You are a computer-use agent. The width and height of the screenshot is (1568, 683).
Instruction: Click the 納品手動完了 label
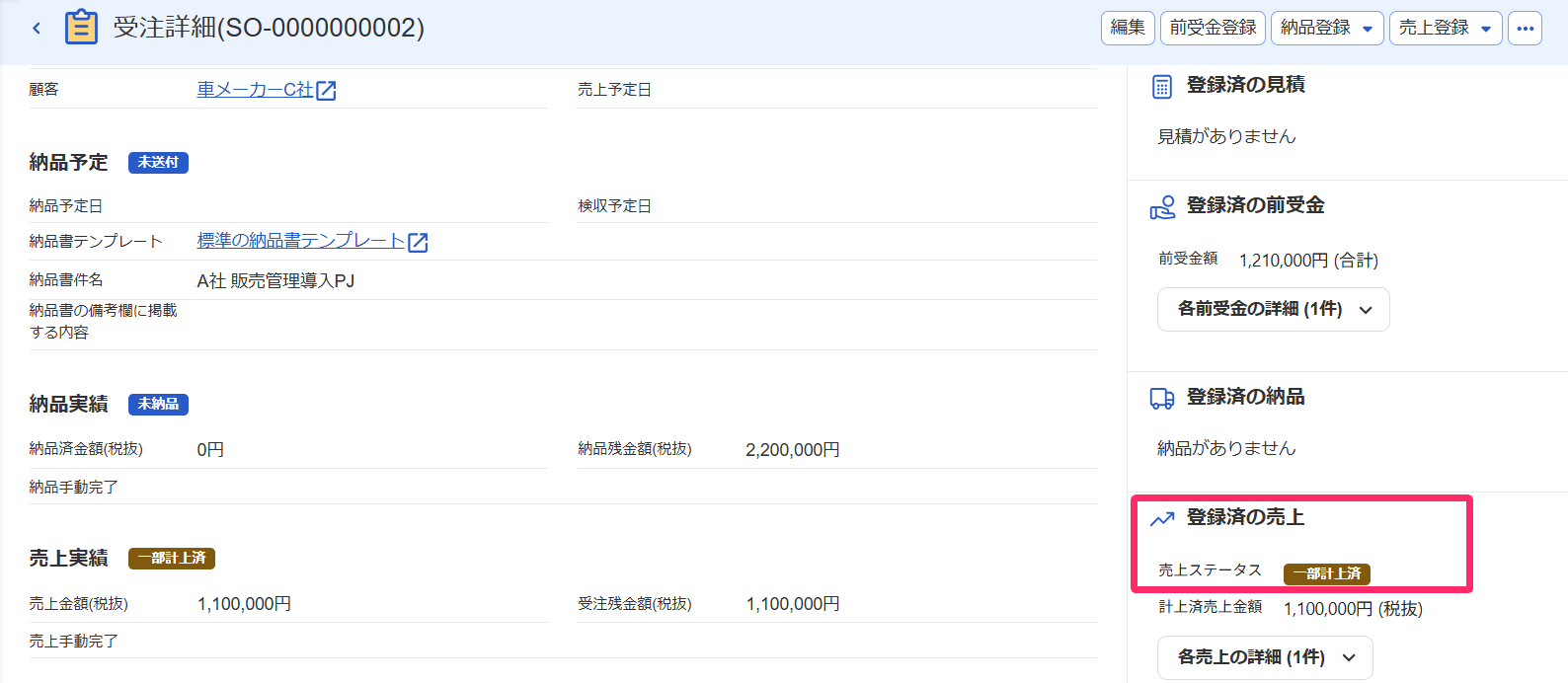[x=73, y=488]
